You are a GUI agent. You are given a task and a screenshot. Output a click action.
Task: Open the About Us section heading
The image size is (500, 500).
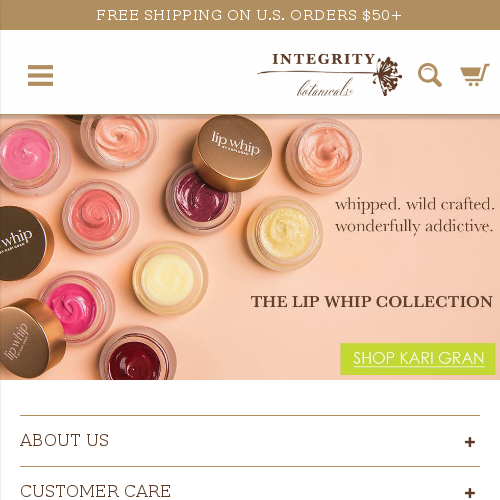(64, 440)
